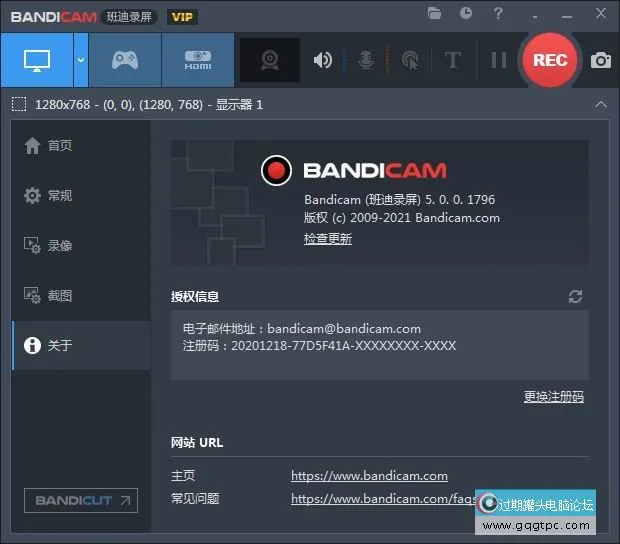Toggle the speaker sound recording icon
This screenshot has width=620, height=544.
pyautogui.click(x=323, y=60)
